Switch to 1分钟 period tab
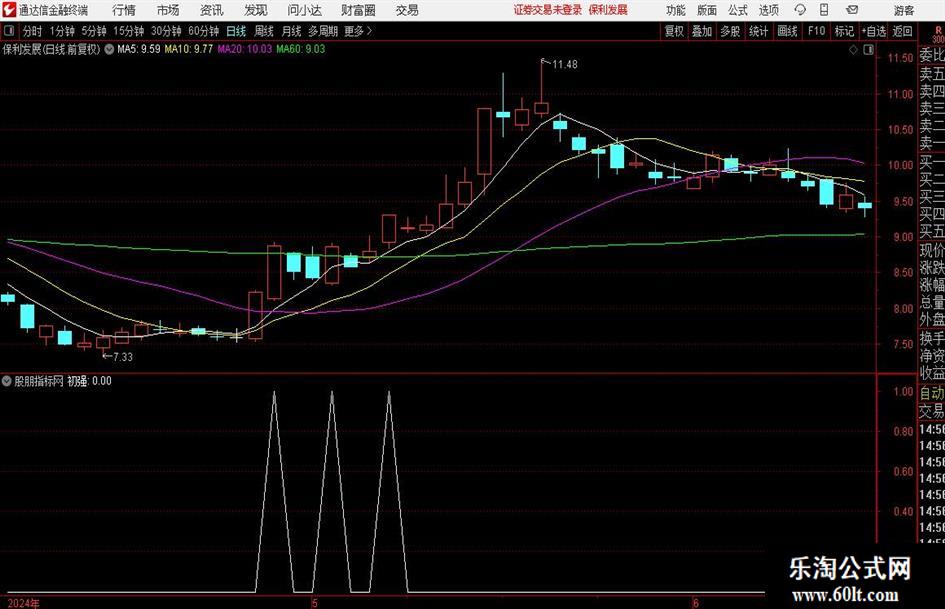Viewport: 945px width, 609px height. point(62,31)
